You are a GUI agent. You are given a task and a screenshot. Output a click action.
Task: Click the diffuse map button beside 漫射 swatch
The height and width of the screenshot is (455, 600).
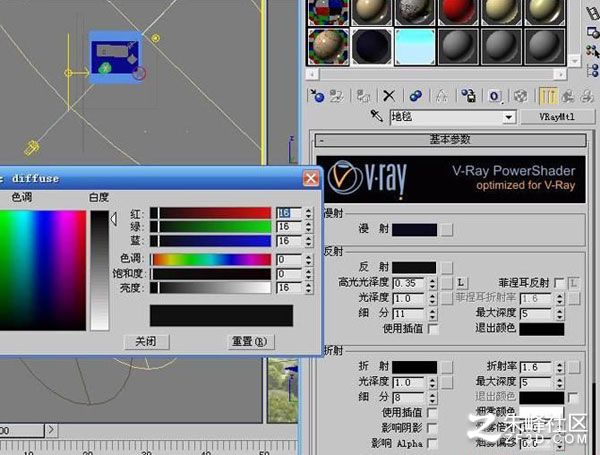(446, 230)
